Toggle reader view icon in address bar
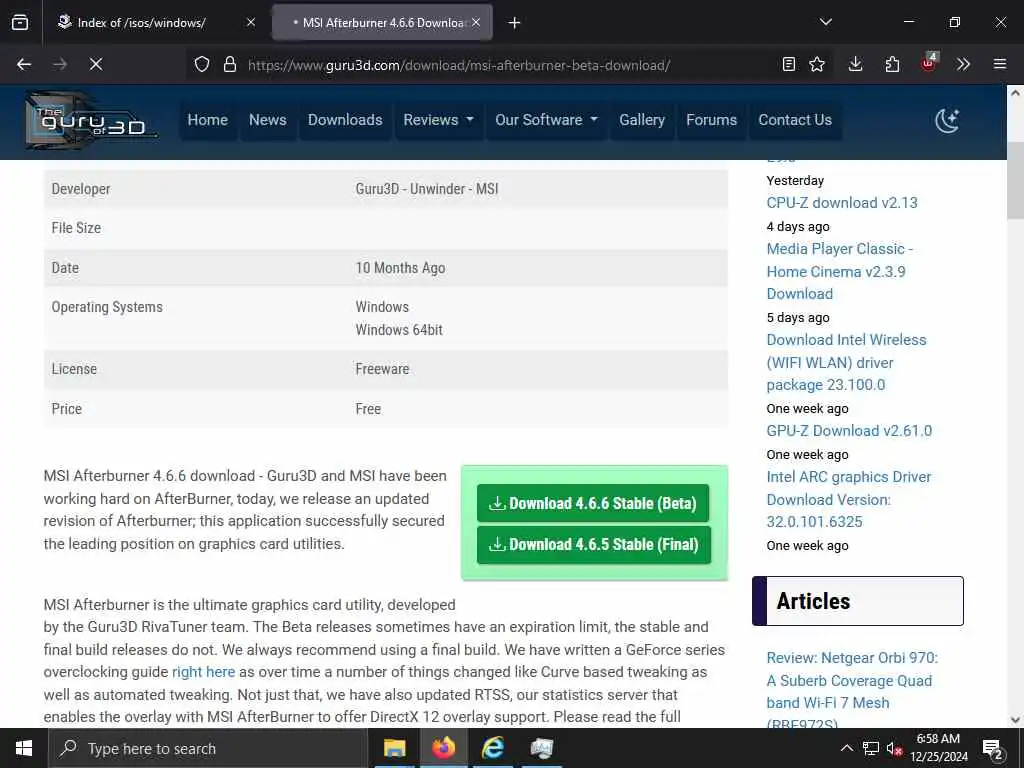The image size is (1024, 768). pyautogui.click(x=789, y=64)
